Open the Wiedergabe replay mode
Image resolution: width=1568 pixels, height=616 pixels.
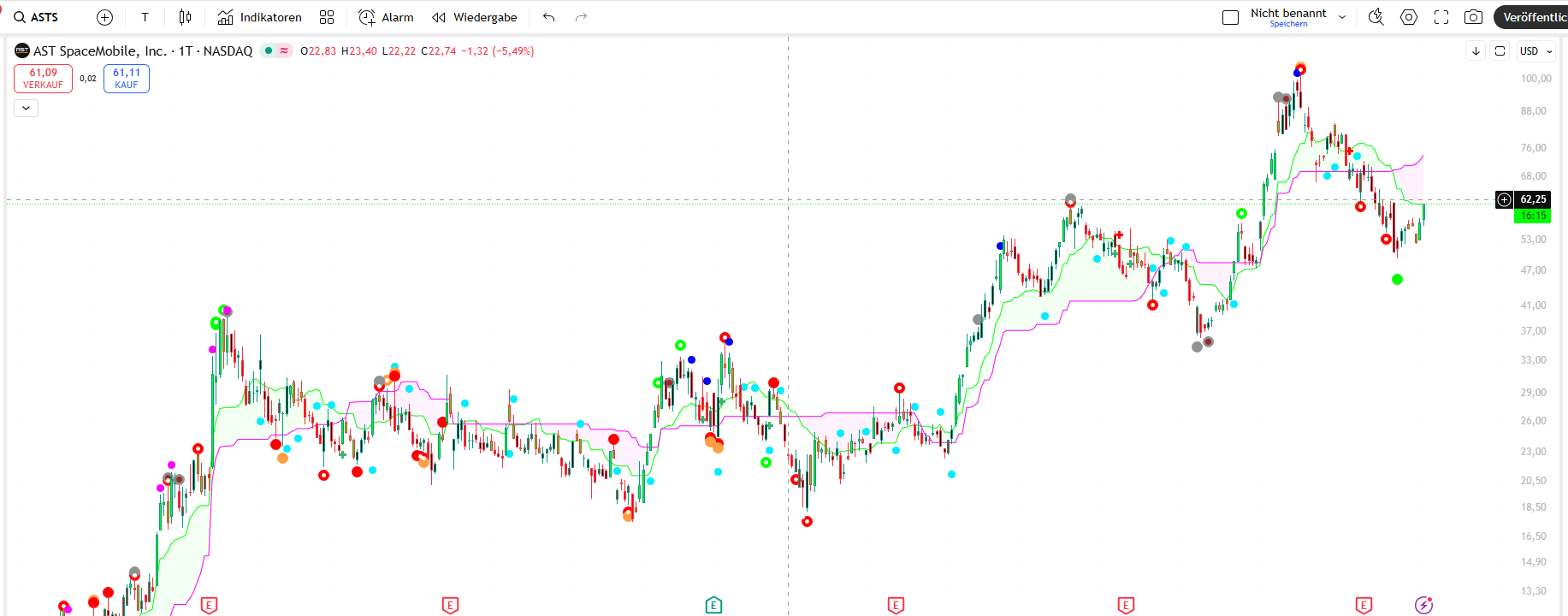(475, 17)
